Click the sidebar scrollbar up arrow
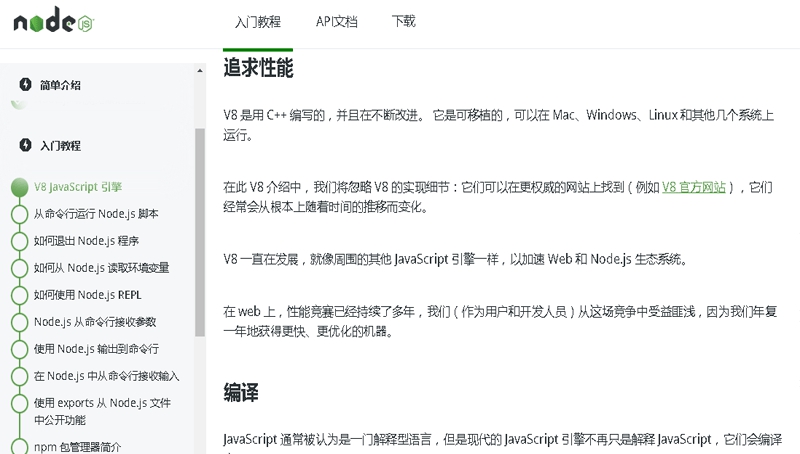The height and width of the screenshot is (454, 800). click(200, 71)
